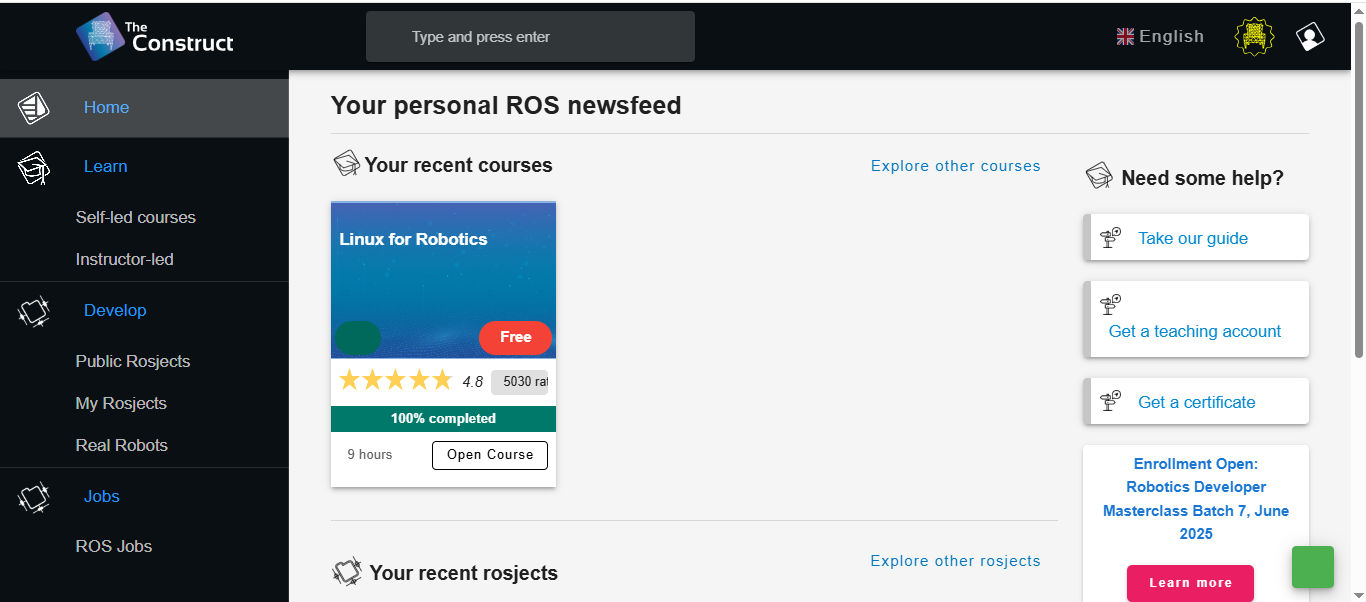
Task: Click the signpost icon on Take our guide
Action: point(1110,238)
